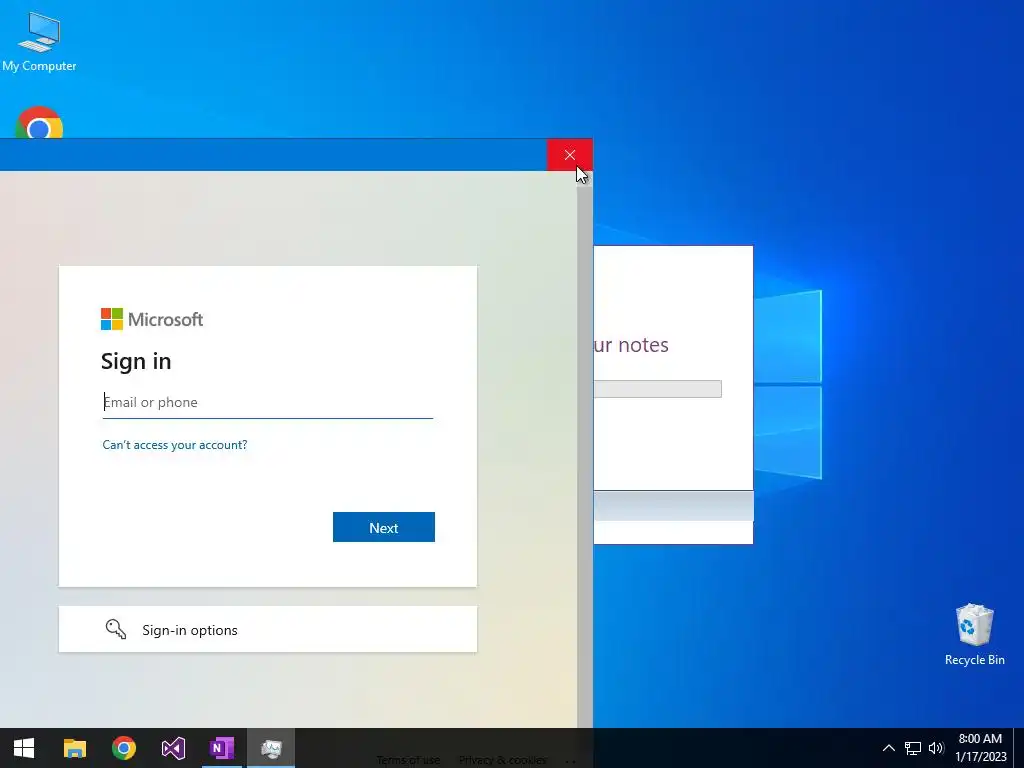Open Visual Studio from the taskbar
The image size is (1024, 768).
(x=173, y=748)
